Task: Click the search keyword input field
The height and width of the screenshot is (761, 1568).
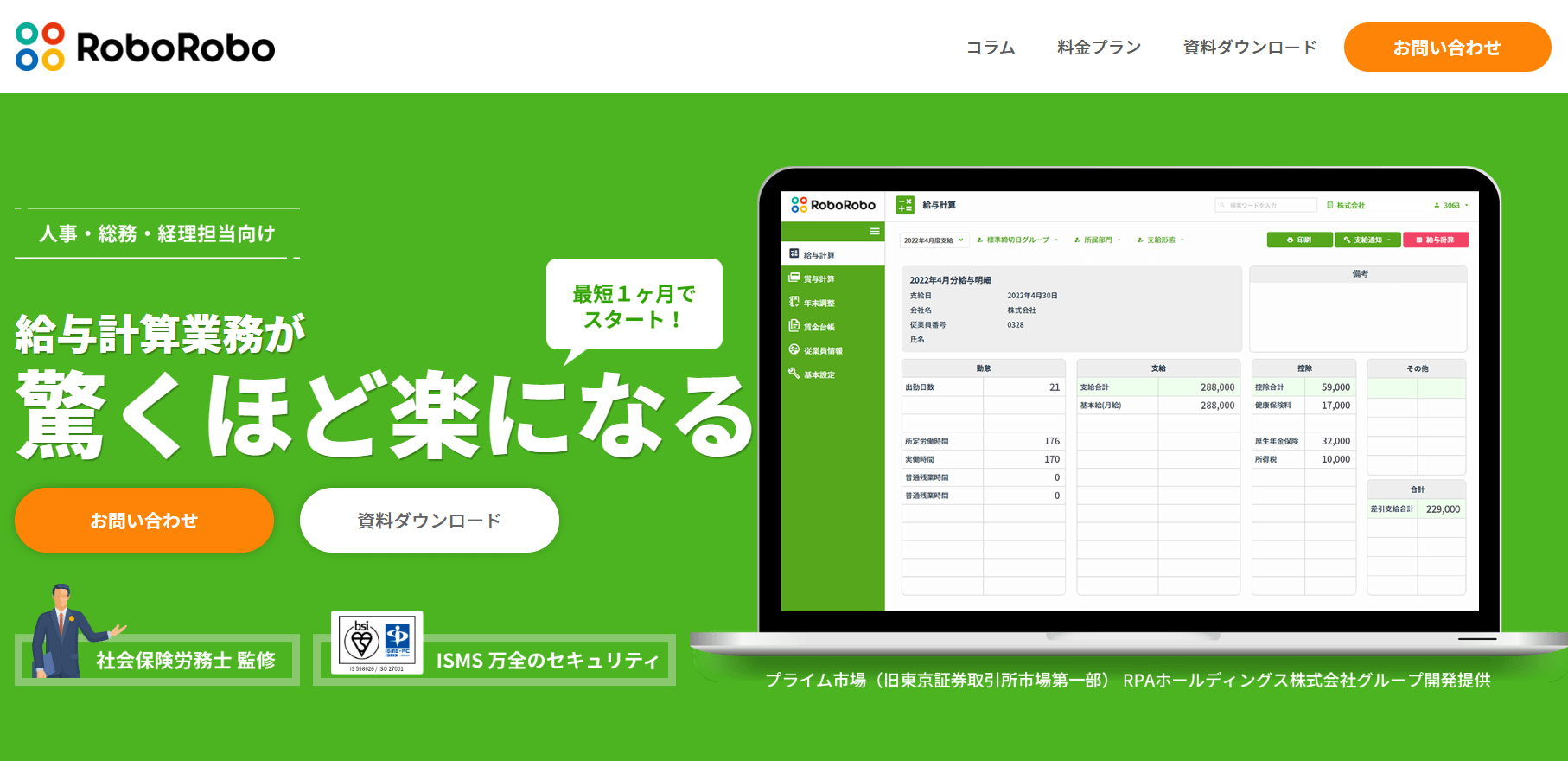Action: coord(1266,206)
